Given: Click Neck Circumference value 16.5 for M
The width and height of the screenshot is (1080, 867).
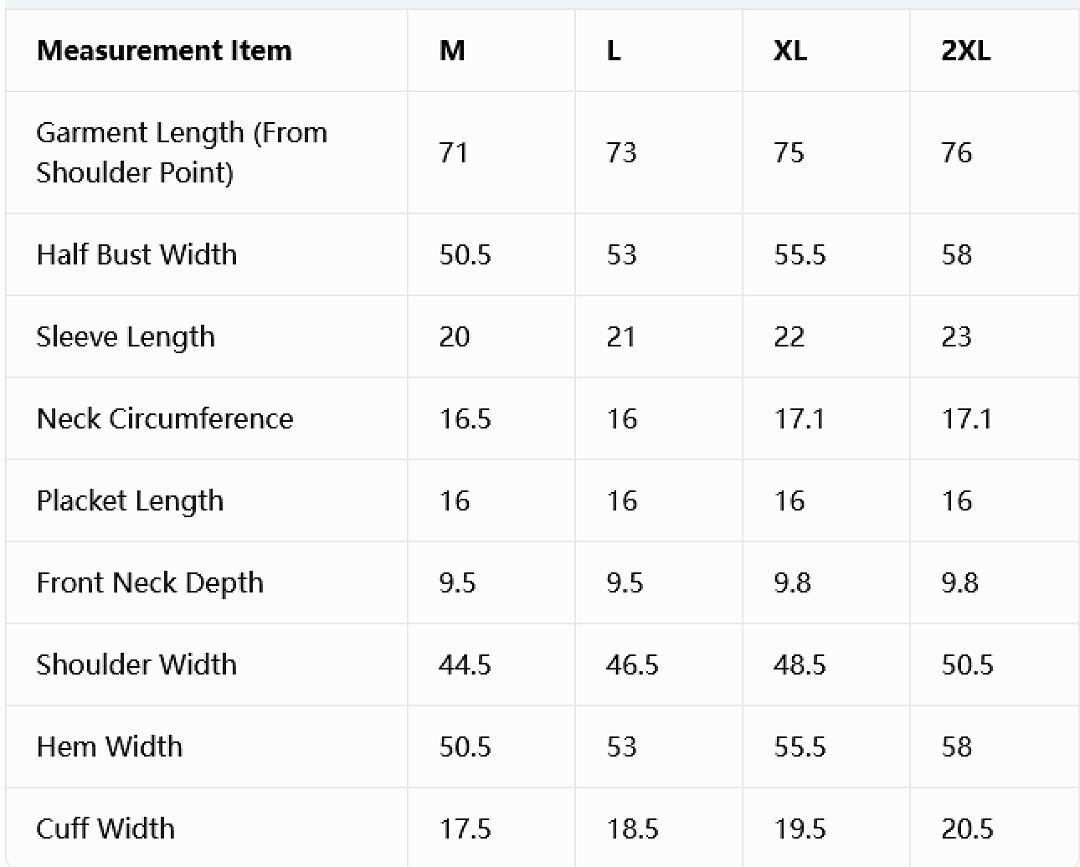Looking at the screenshot, I should [465, 419].
